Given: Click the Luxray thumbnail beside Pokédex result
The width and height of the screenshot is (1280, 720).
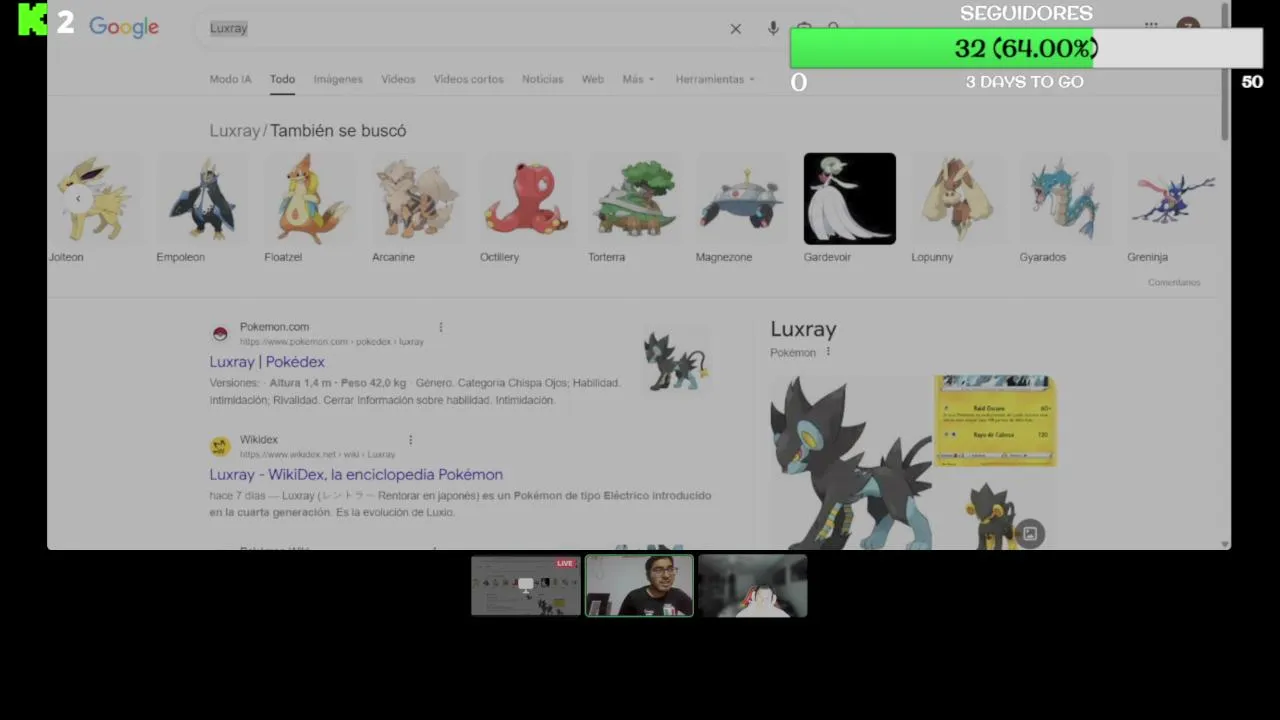Looking at the screenshot, I should [676, 361].
